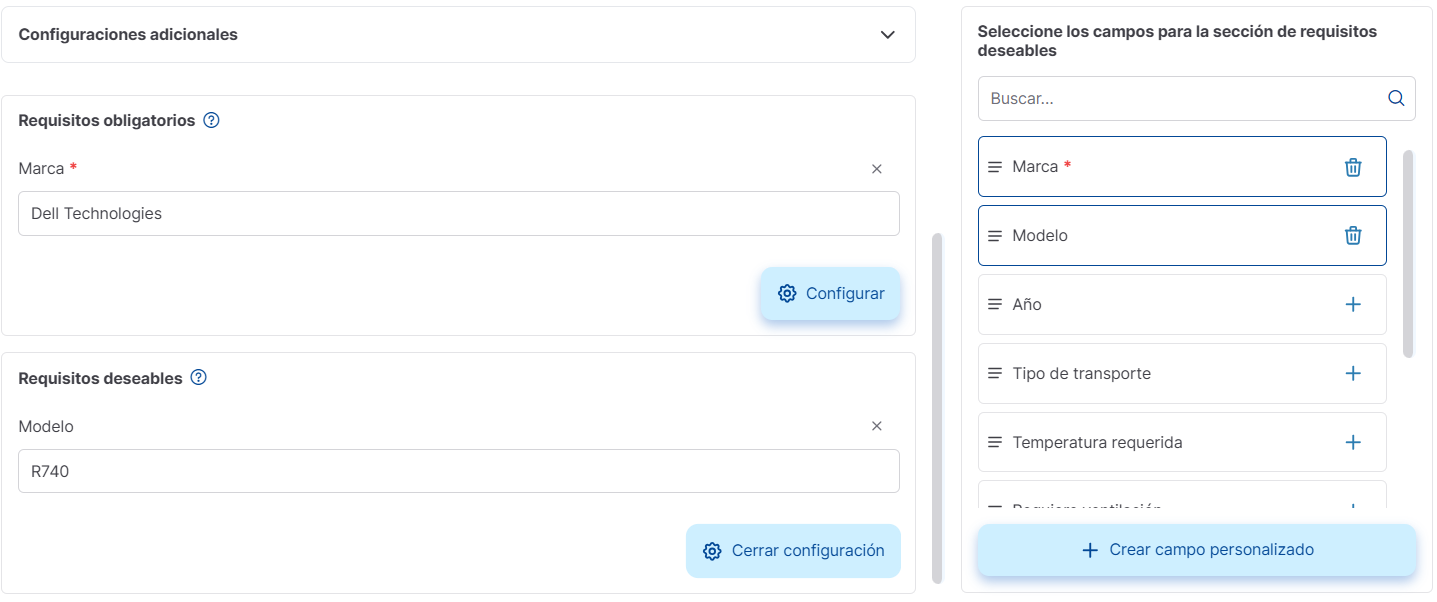1437x602 pixels.
Task: Click the R740 model input field
Action: pos(458,471)
